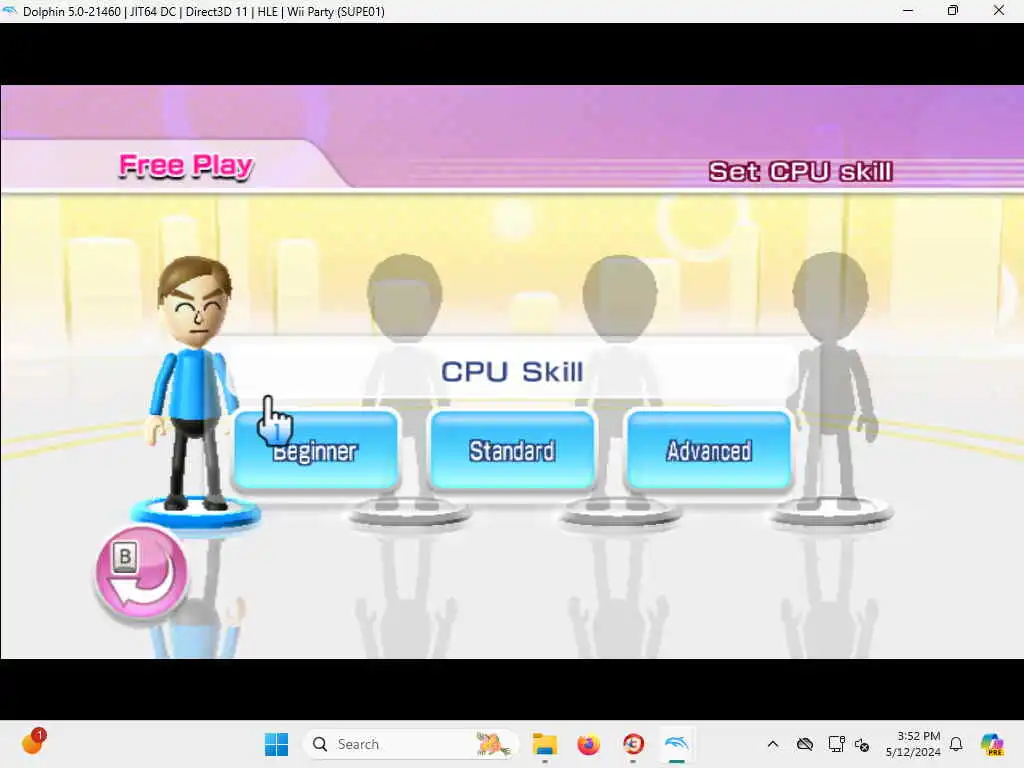This screenshot has width=1024, height=768.
Task: Click the Free Play heading text
Action: coord(186,166)
